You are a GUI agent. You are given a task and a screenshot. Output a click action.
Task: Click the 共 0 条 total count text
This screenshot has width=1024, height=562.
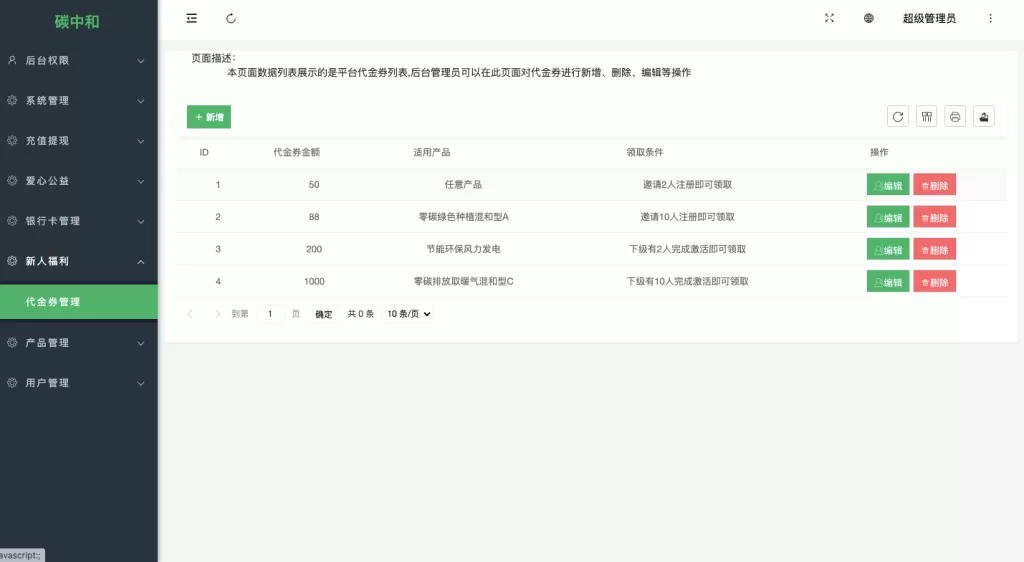(x=360, y=314)
